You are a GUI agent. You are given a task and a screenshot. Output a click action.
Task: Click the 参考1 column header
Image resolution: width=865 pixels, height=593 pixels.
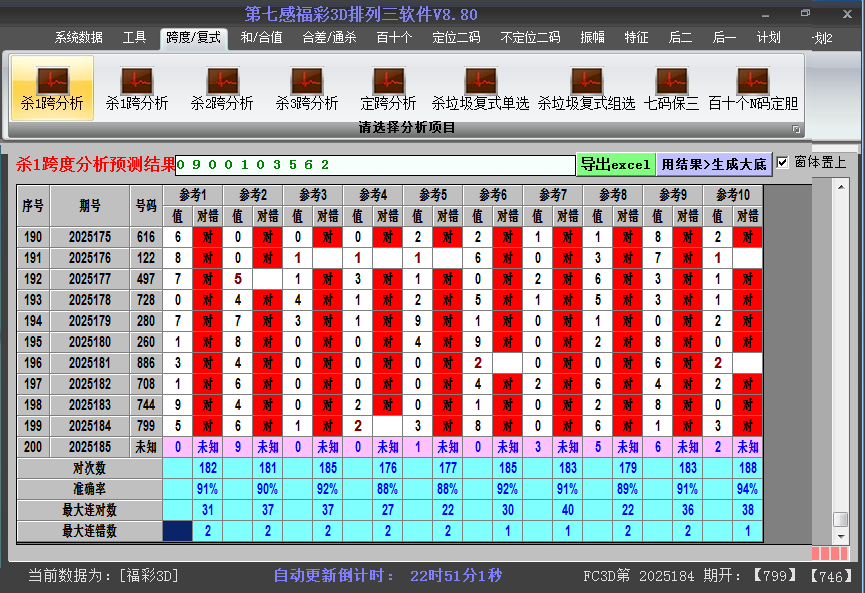coord(193,195)
